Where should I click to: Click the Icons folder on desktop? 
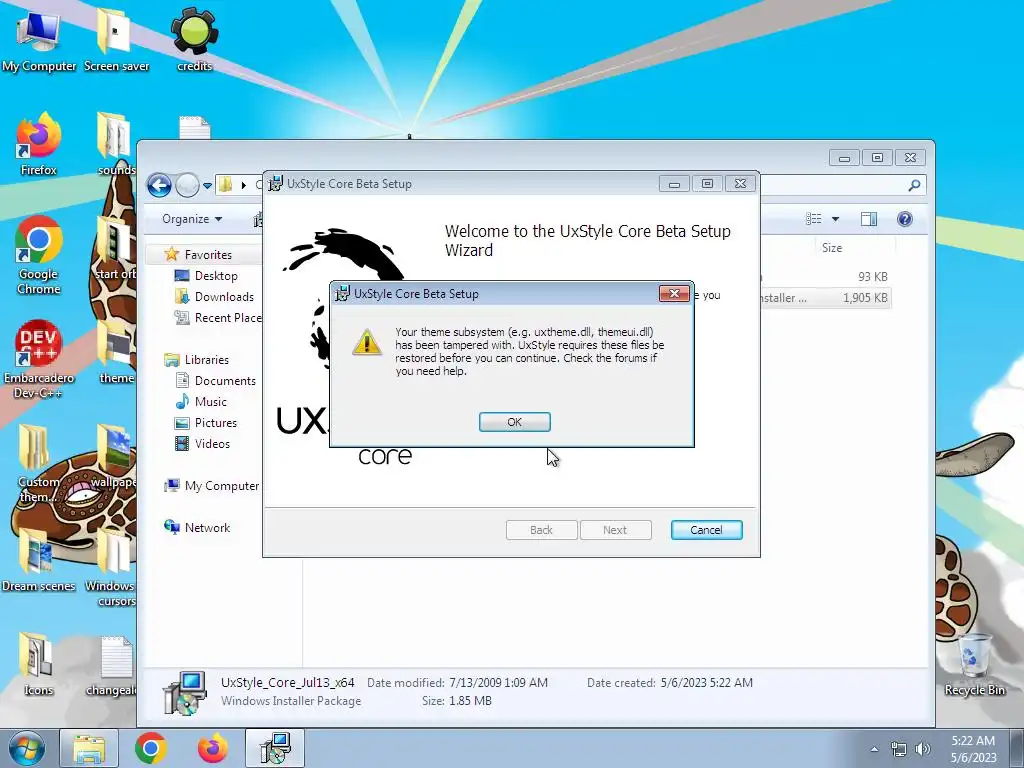37,664
